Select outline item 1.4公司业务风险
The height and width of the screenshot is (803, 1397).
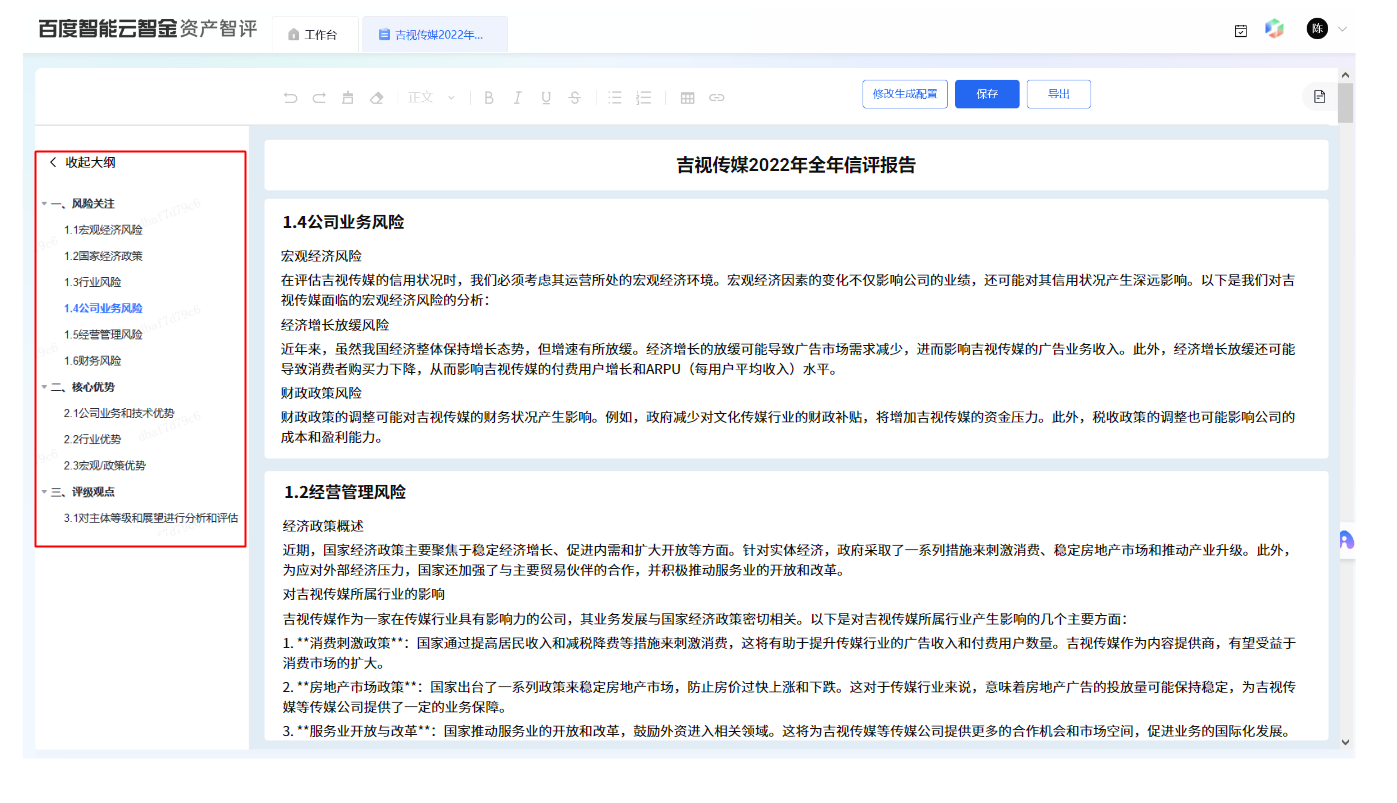pos(103,308)
